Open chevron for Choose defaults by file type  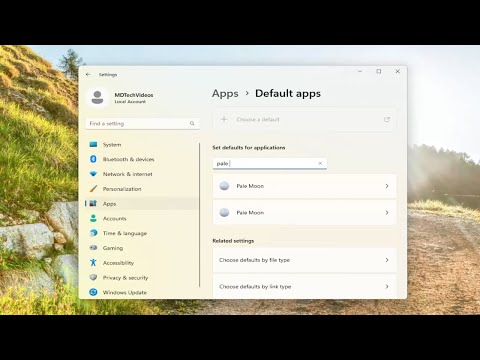(x=387, y=260)
